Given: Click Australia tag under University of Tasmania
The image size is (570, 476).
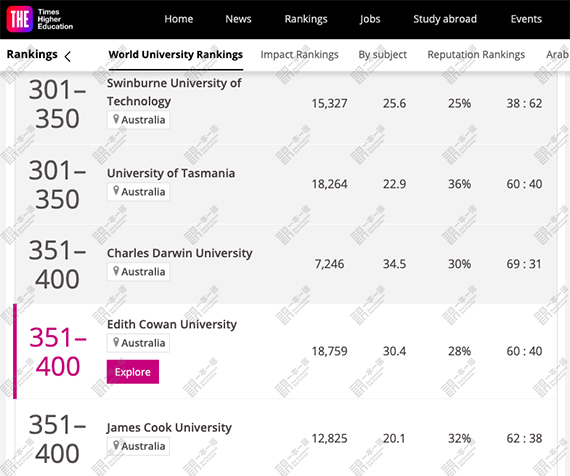Looking at the screenshot, I should click(x=138, y=192).
